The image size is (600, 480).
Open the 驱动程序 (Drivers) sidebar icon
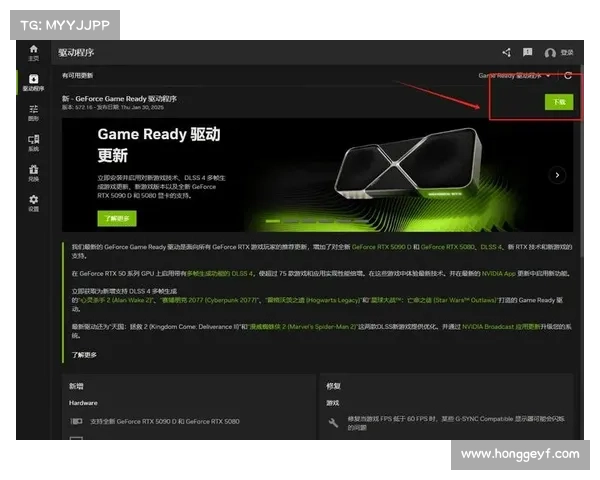pos(34,83)
